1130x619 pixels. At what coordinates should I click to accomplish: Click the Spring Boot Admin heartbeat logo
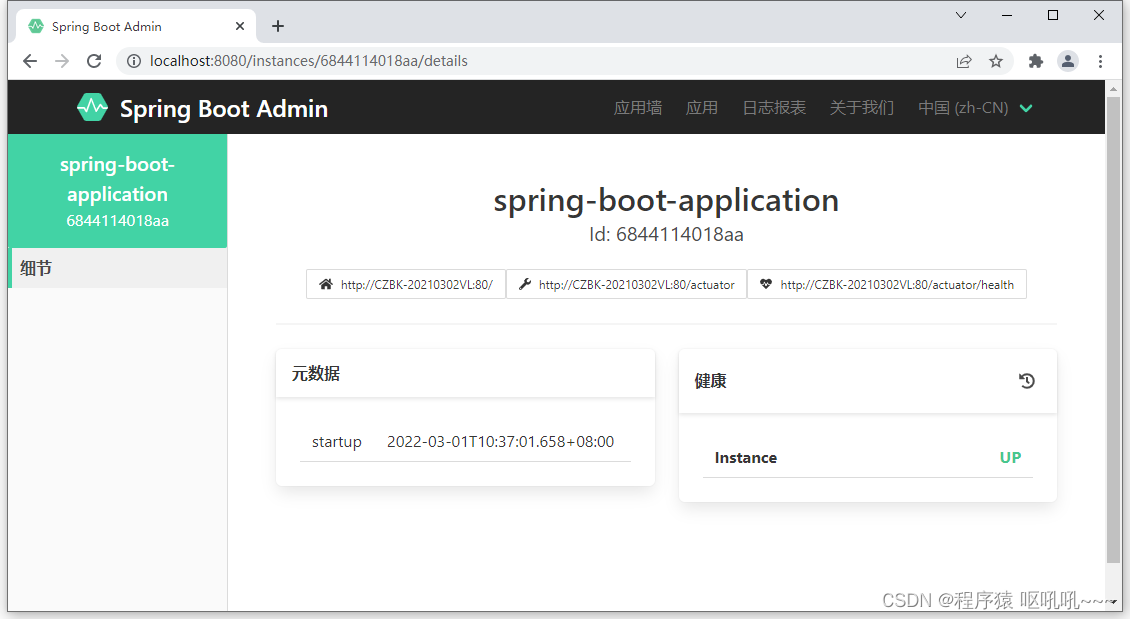(92, 107)
